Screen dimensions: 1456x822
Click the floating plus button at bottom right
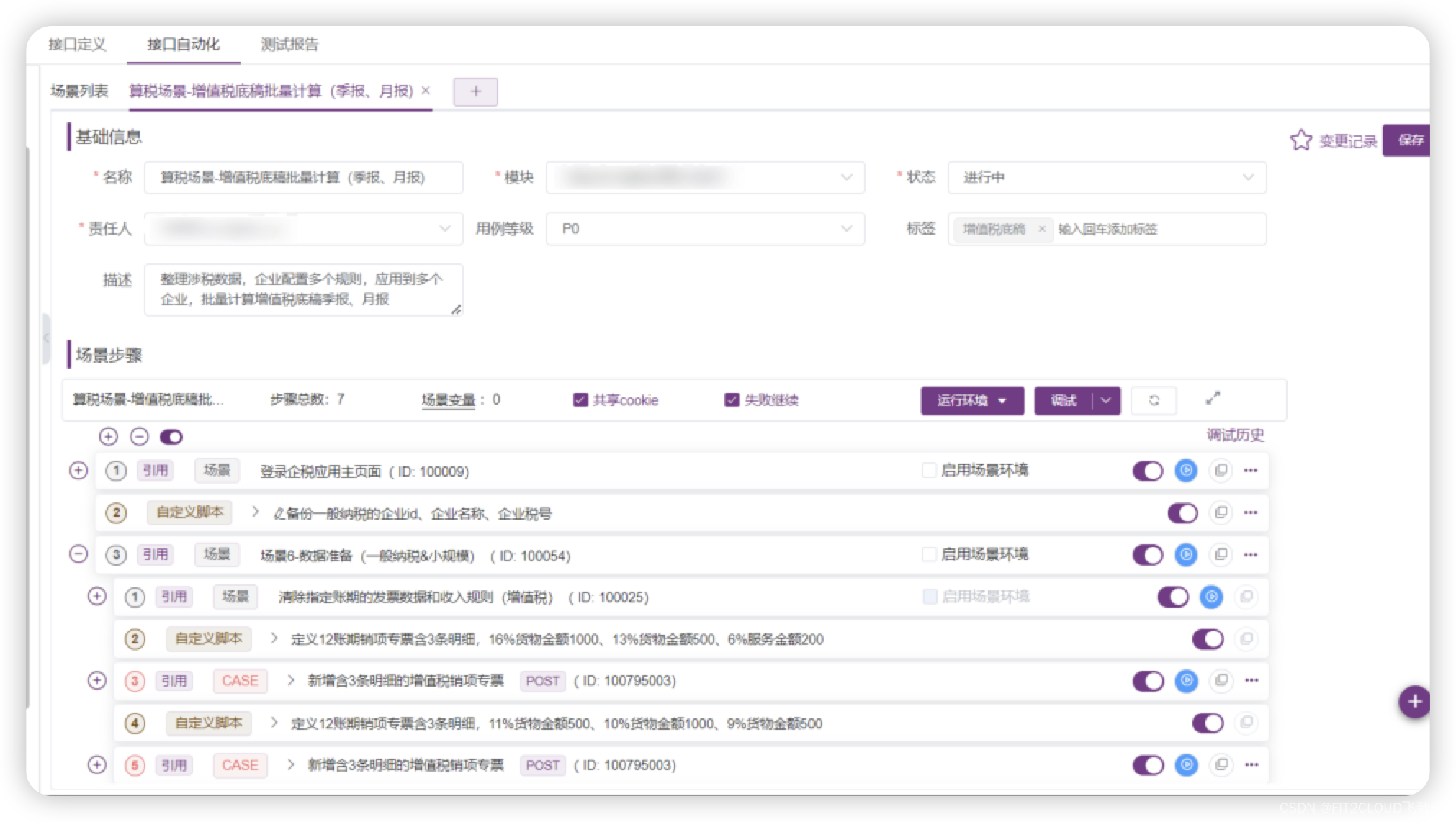1414,700
